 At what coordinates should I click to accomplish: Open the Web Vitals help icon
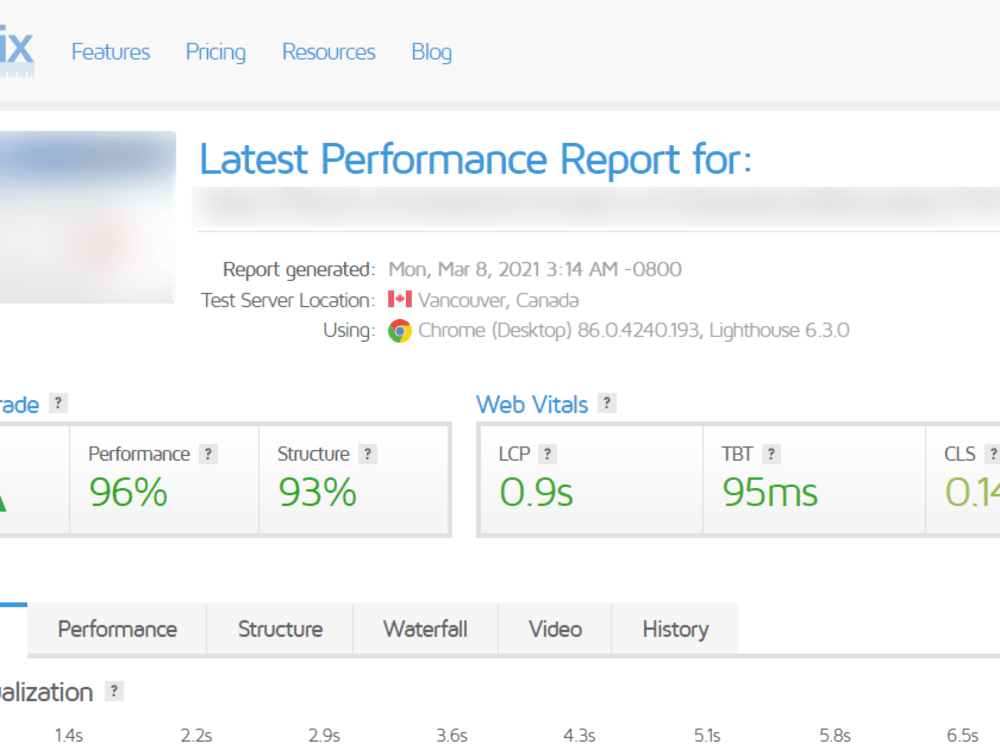click(x=606, y=404)
